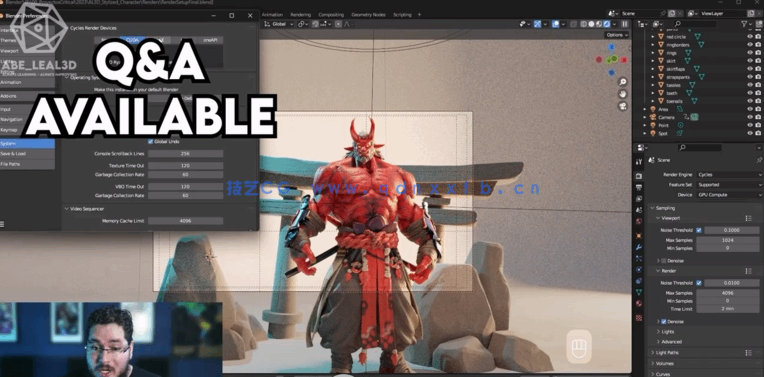Viewport: 764px width, 377px height.
Task: Click the viewport pan hand icon
Action: 623,94
